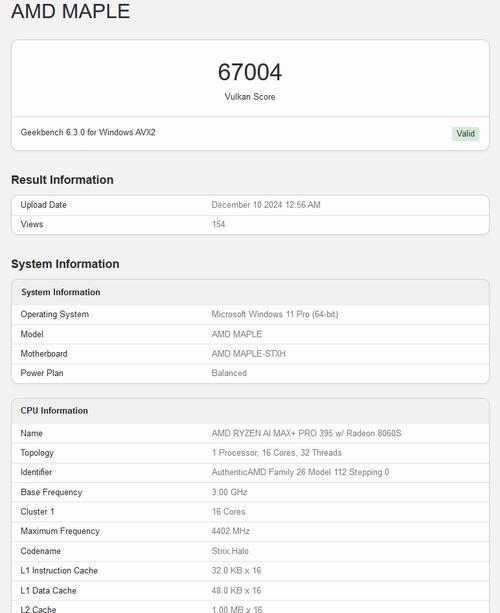Screen dimensions: 500x613
Task: Click the Codename label
Action: [41, 551]
